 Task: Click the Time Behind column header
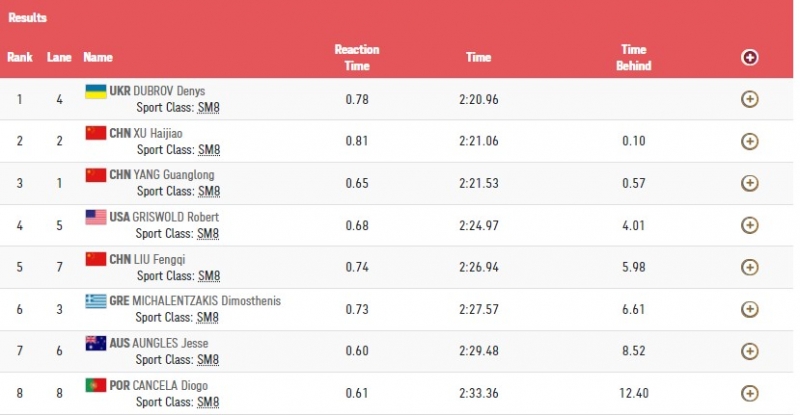click(x=635, y=58)
